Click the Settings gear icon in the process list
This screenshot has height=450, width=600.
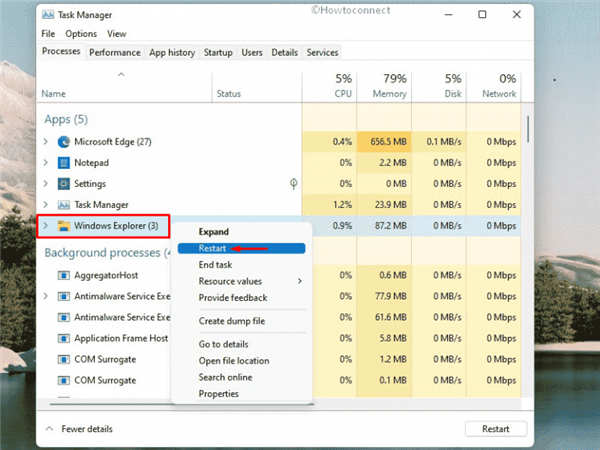coord(64,184)
